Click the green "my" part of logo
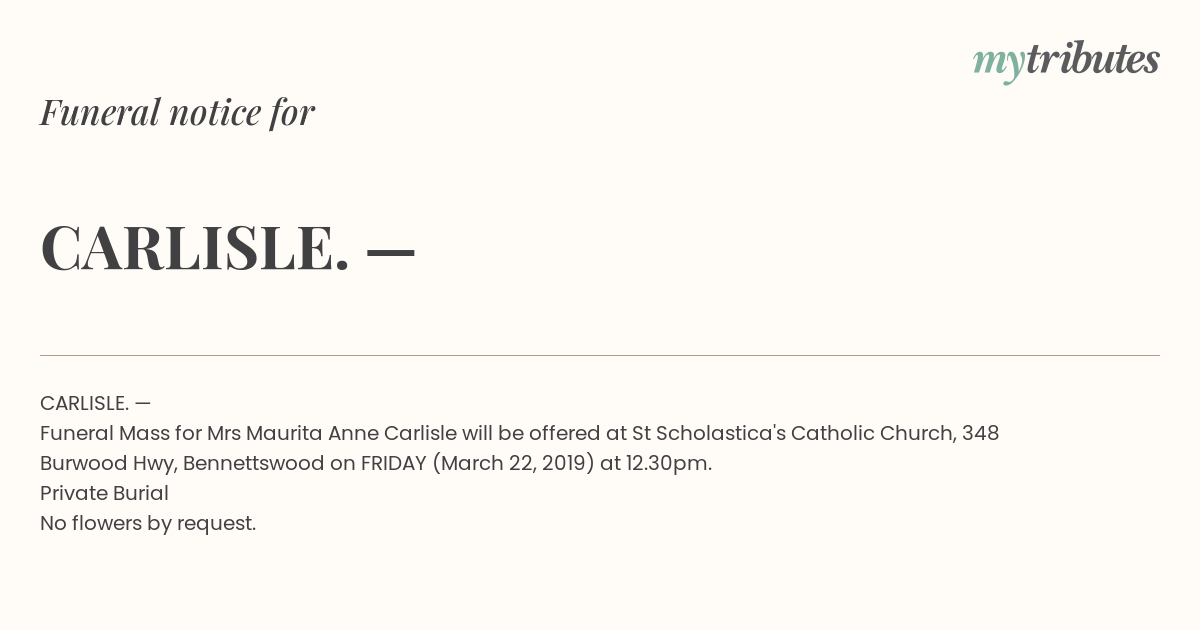Image resolution: width=1200 pixels, height=630 pixels. point(999,64)
